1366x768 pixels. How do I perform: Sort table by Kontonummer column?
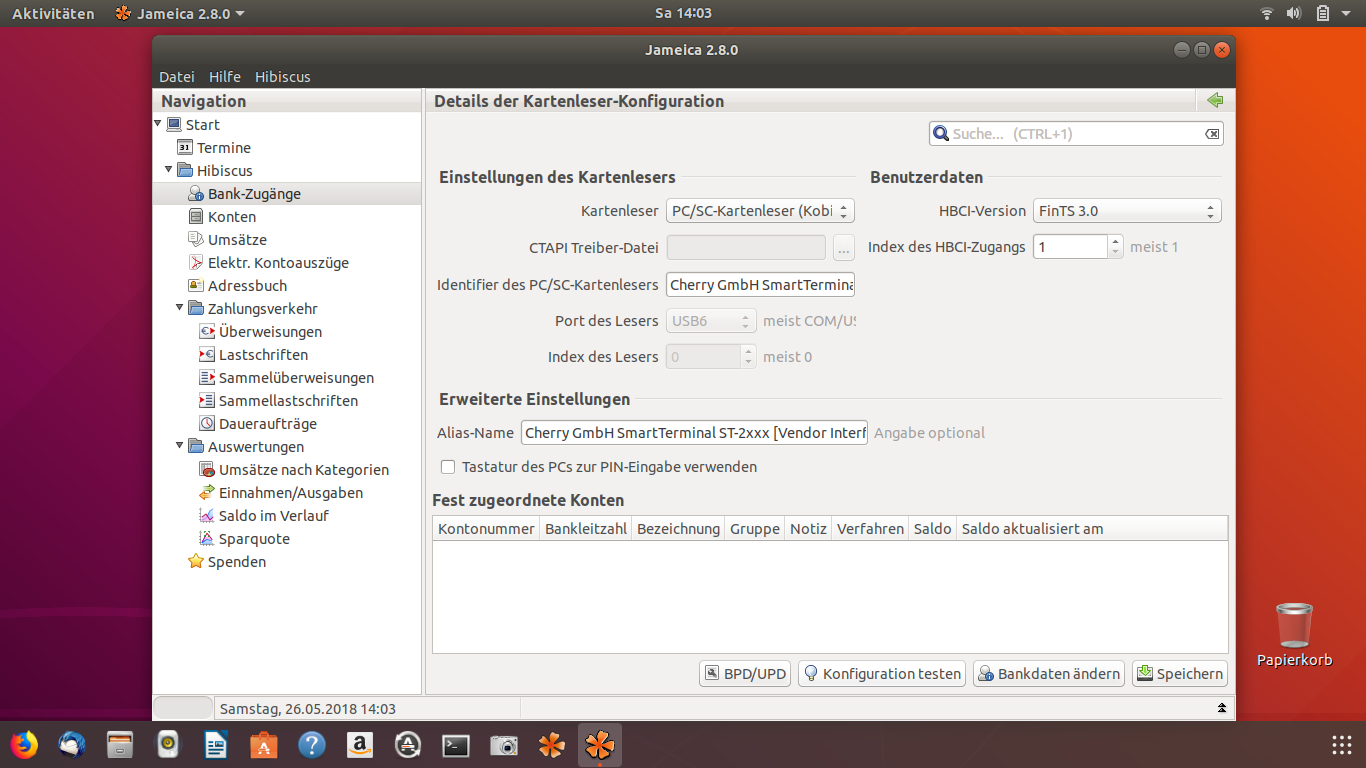(x=486, y=528)
